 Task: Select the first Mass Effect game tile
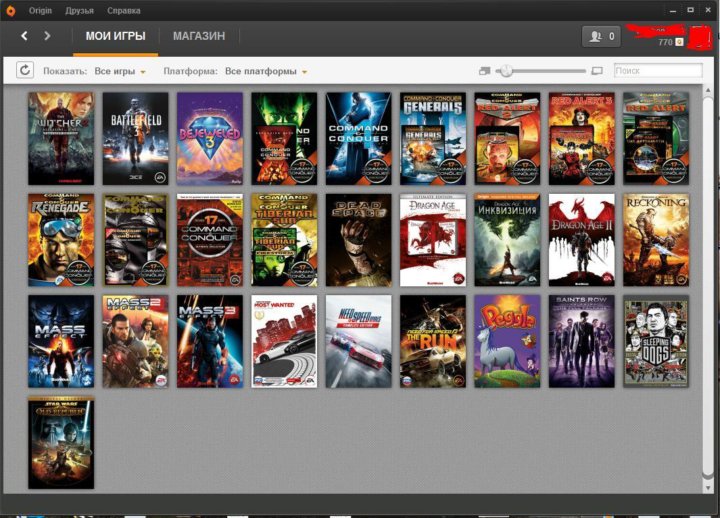point(61,342)
